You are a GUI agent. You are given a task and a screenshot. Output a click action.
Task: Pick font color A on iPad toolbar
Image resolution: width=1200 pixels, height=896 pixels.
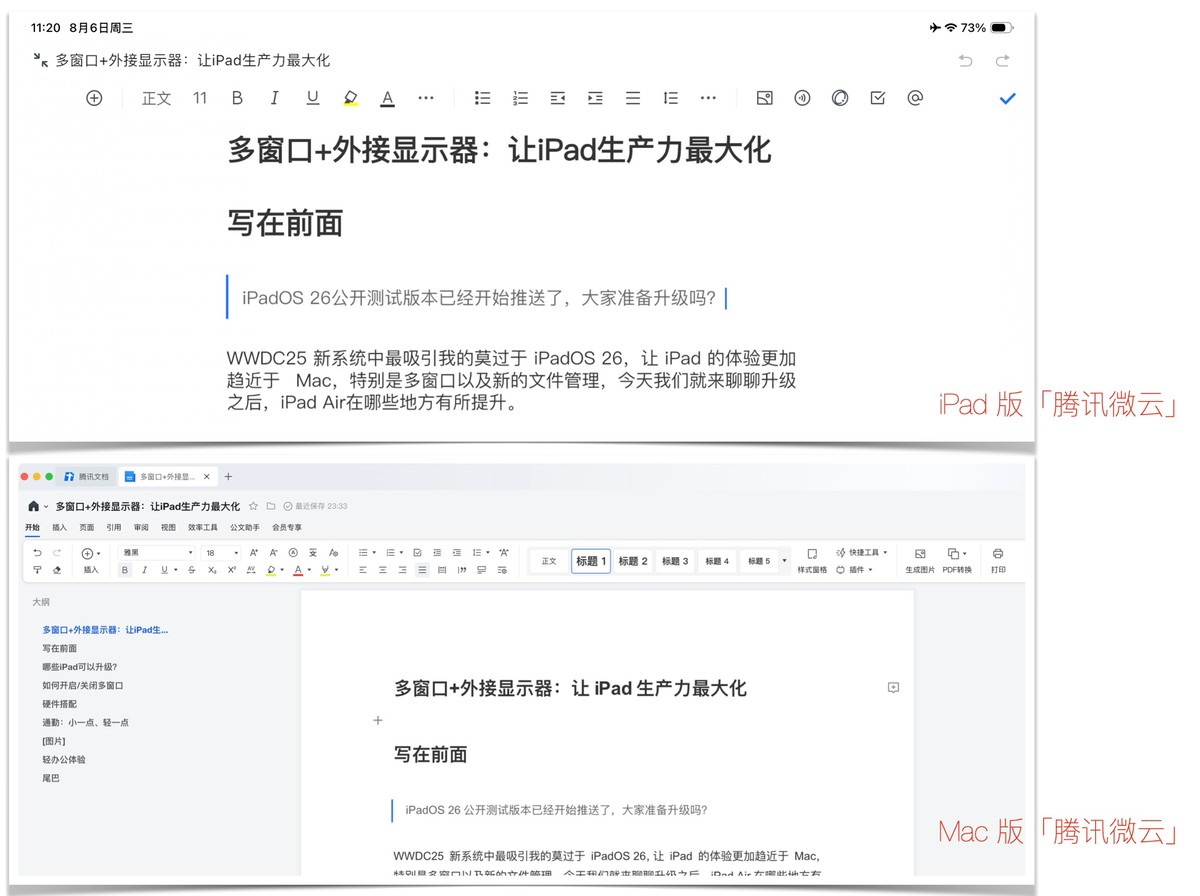[x=387, y=98]
